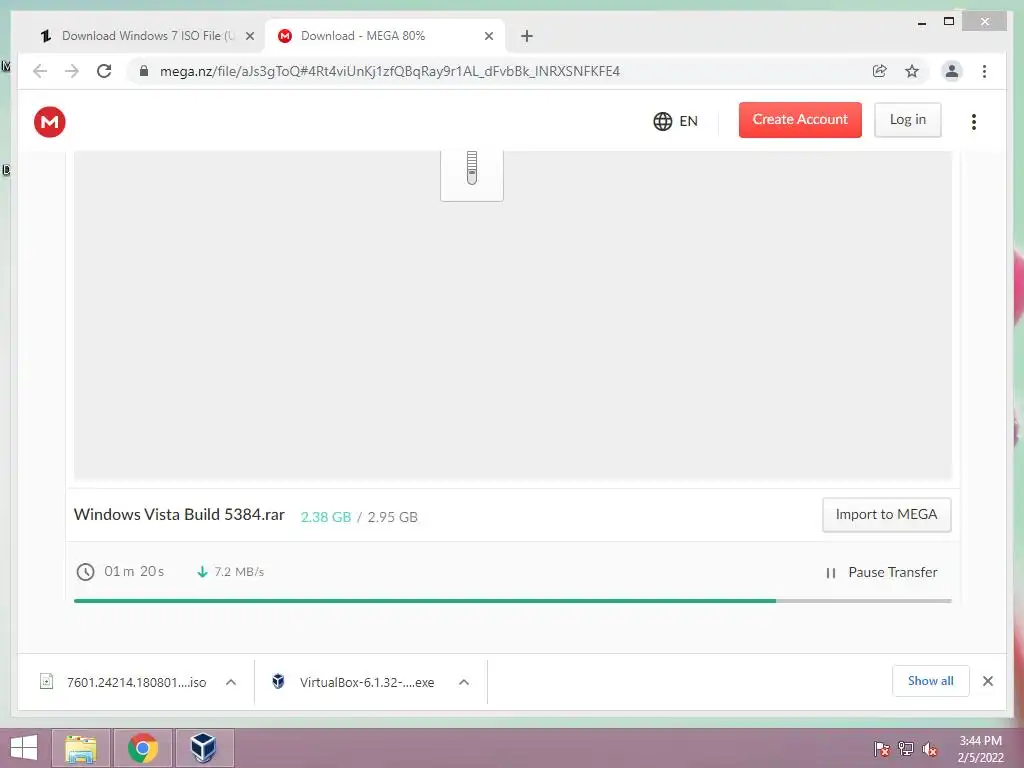Viewport: 1024px width, 768px height.
Task: Reload the MEGA page
Action: pyautogui.click(x=104, y=71)
